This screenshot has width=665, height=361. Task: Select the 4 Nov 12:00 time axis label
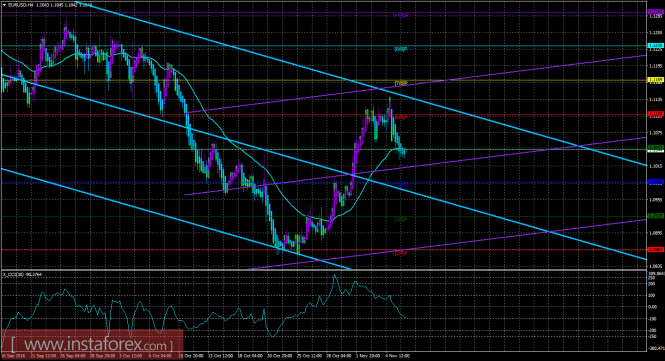[397, 356]
